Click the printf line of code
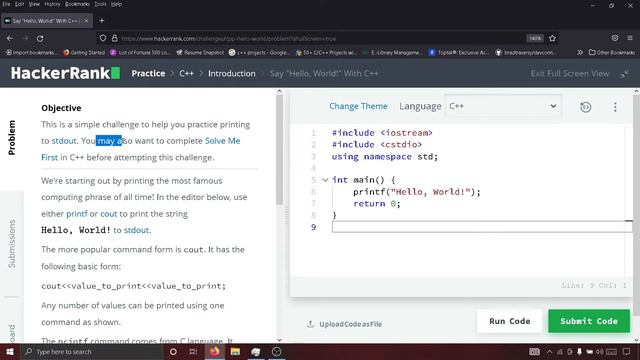Image resolution: width=640 pixels, height=360 pixels. [x=417, y=192]
